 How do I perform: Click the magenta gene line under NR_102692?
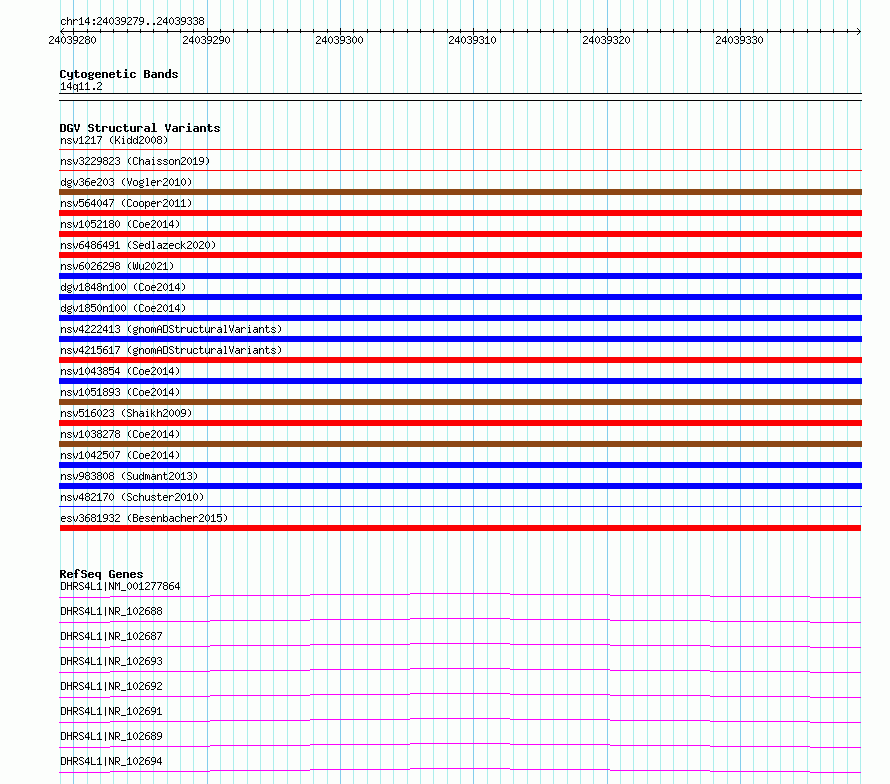460,695
